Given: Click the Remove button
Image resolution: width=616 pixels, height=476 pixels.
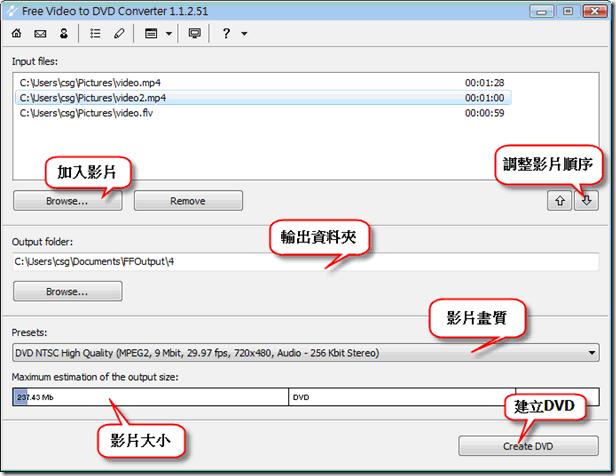Looking at the screenshot, I should 188,201.
